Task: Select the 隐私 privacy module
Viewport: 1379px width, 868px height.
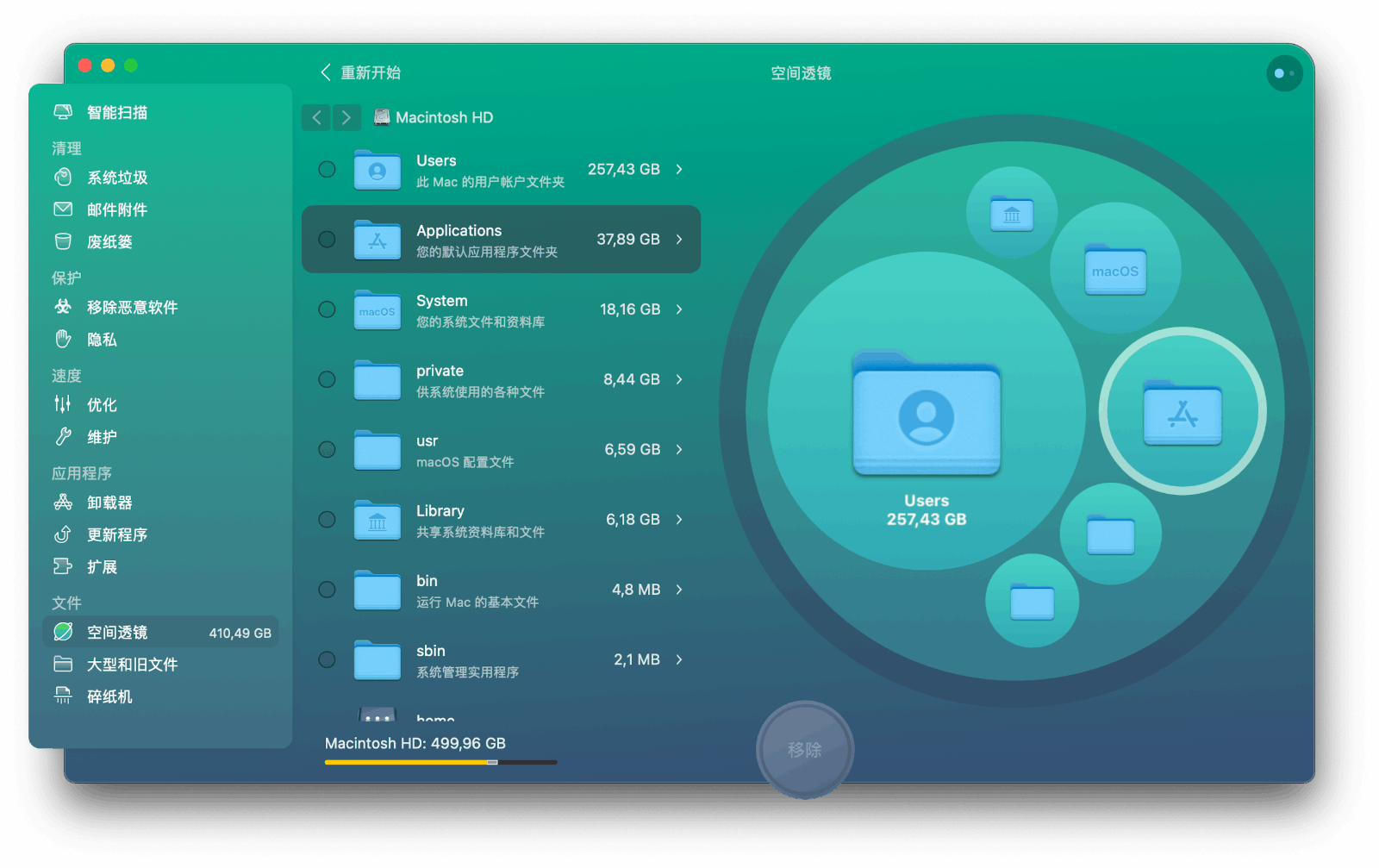Action: (103, 340)
